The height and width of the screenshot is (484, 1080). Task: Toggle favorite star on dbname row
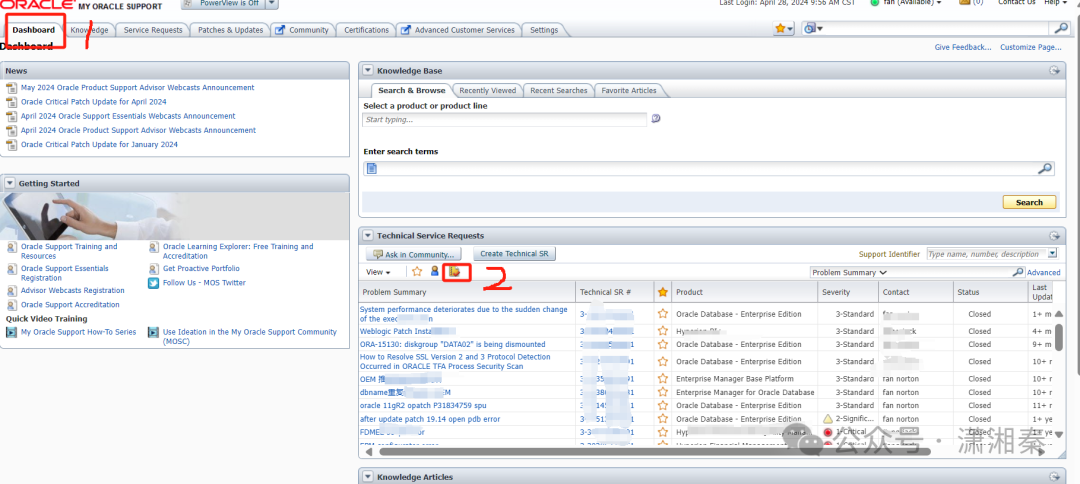pos(663,392)
